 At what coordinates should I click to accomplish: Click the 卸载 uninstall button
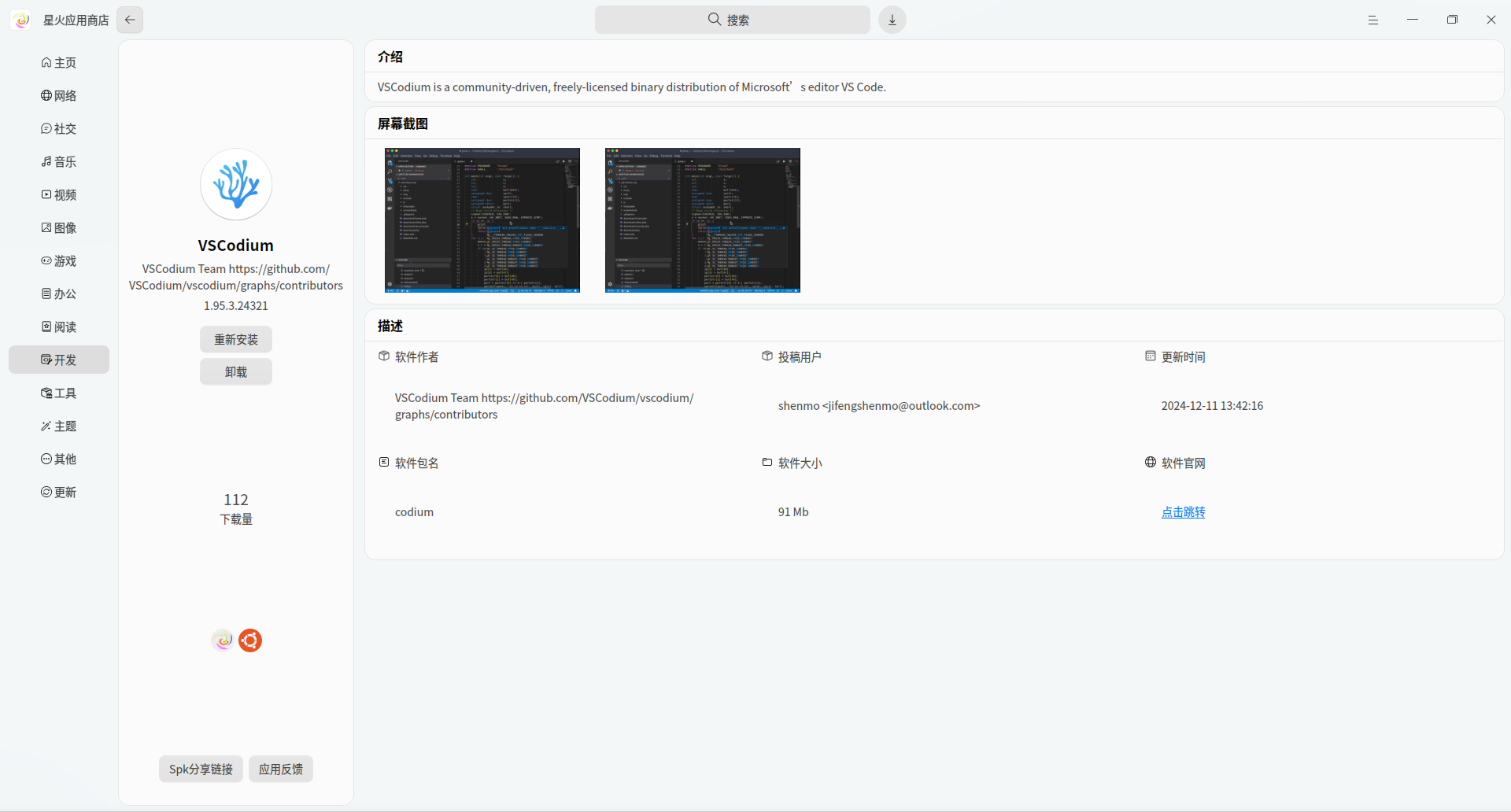click(x=236, y=371)
